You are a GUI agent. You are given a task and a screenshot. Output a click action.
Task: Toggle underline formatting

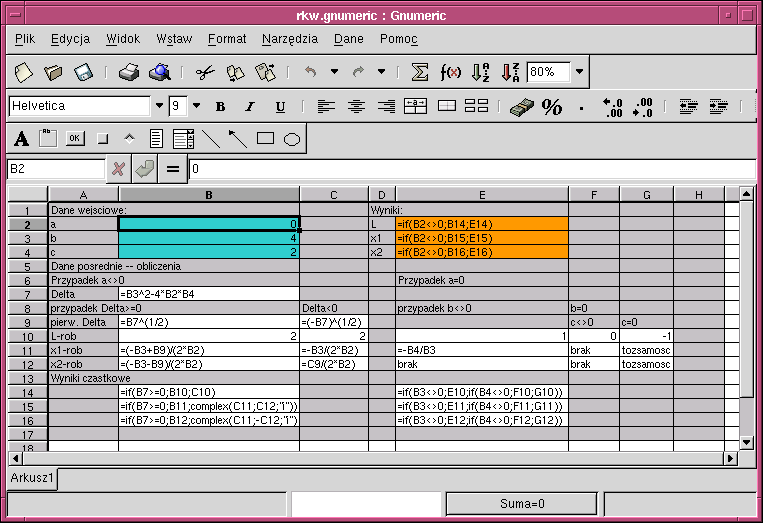pos(280,107)
